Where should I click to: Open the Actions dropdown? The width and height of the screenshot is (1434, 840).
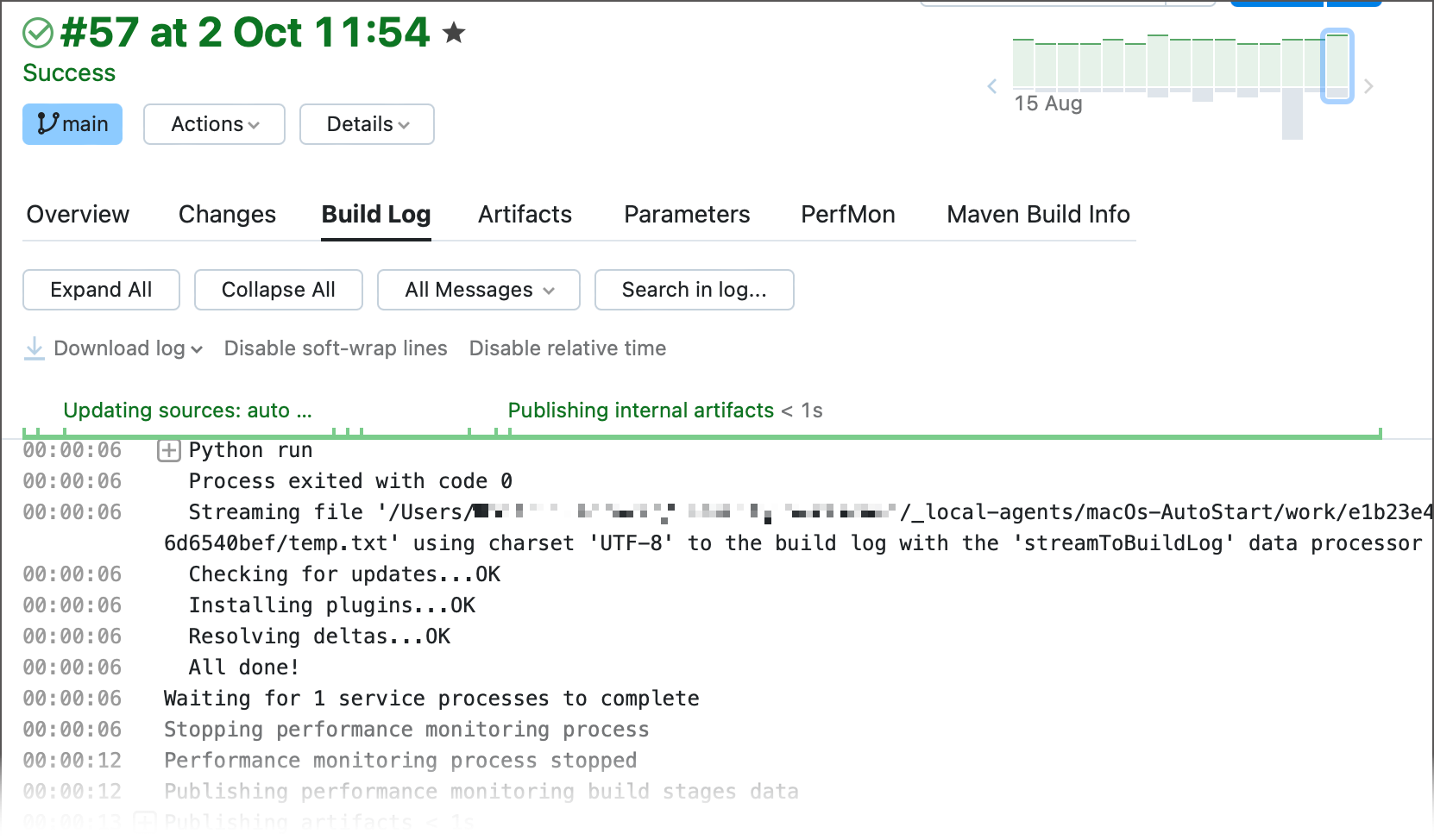[x=214, y=124]
